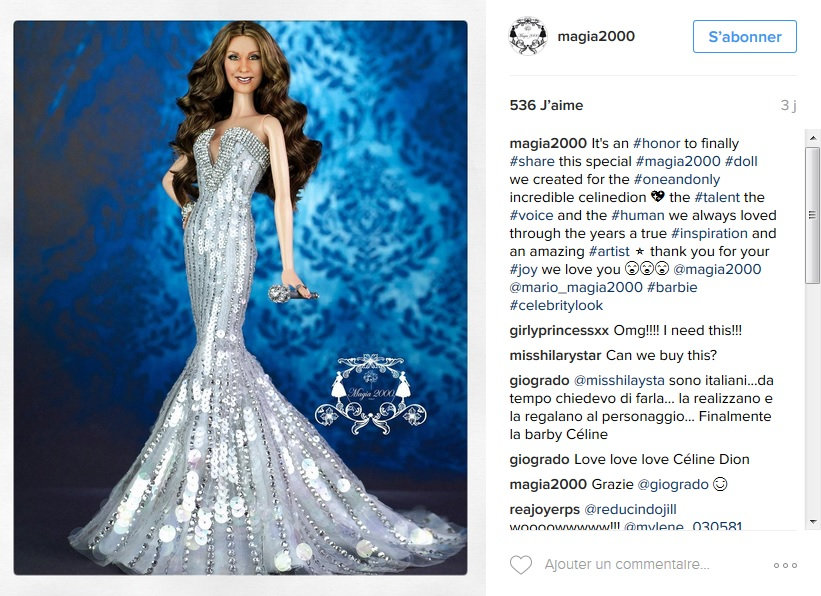821x596 pixels.
Task: Click the scrollbar up arrow
Action: tap(813, 138)
